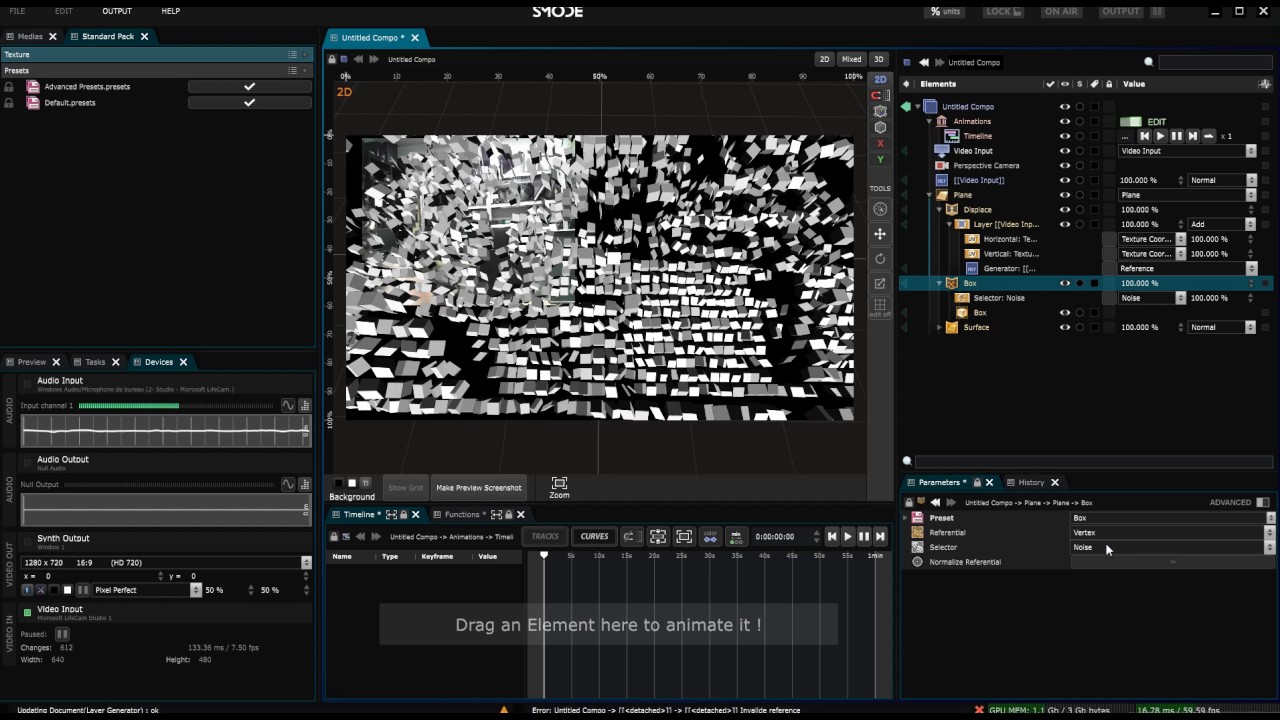
Task: Click the fit-to-frame icon in Timeline toolbar
Action: coord(684,537)
